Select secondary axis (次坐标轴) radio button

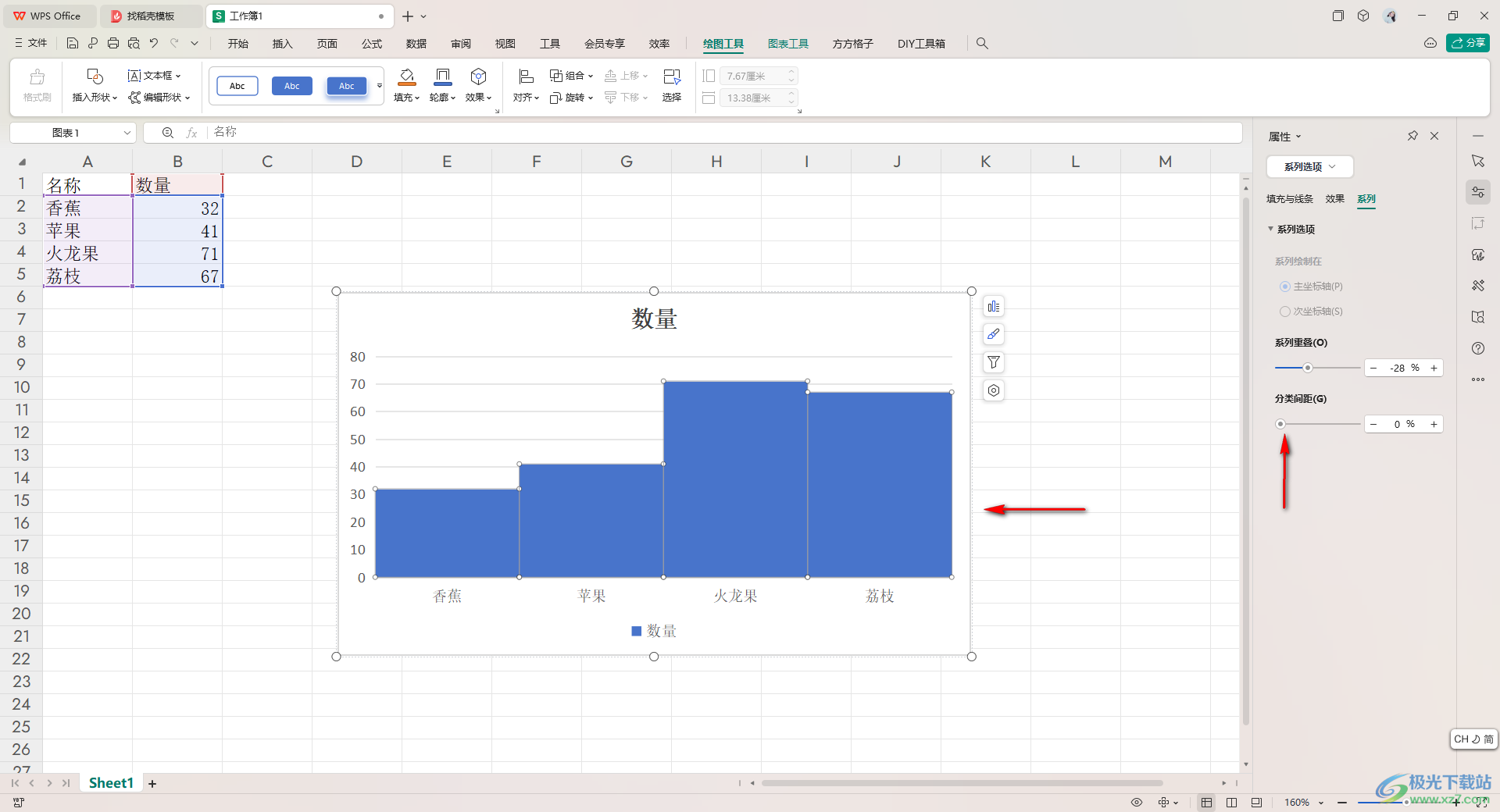[x=1285, y=312]
